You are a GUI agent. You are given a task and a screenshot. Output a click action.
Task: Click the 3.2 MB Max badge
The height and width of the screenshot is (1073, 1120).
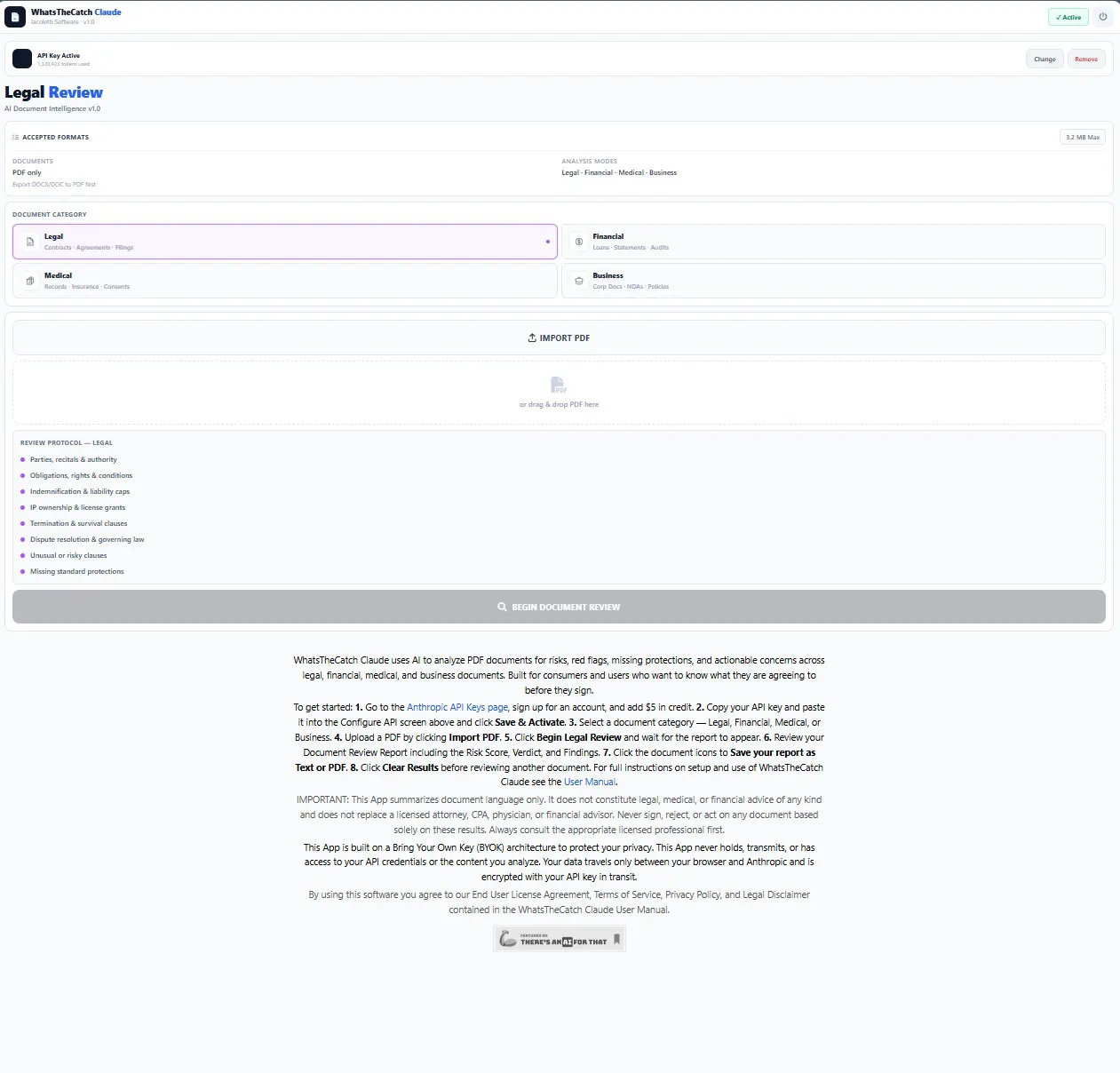[x=1083, y=137]
